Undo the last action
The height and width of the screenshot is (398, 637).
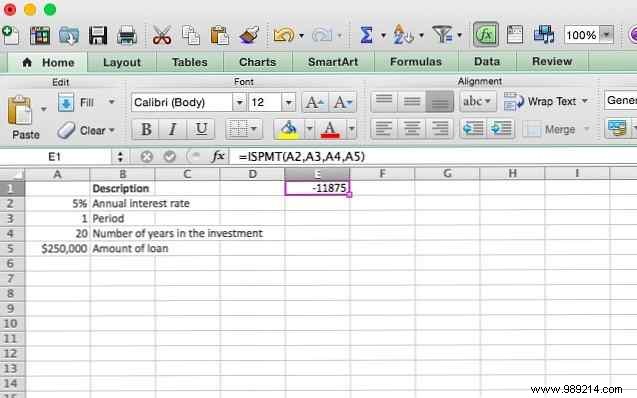pos(284,35)
